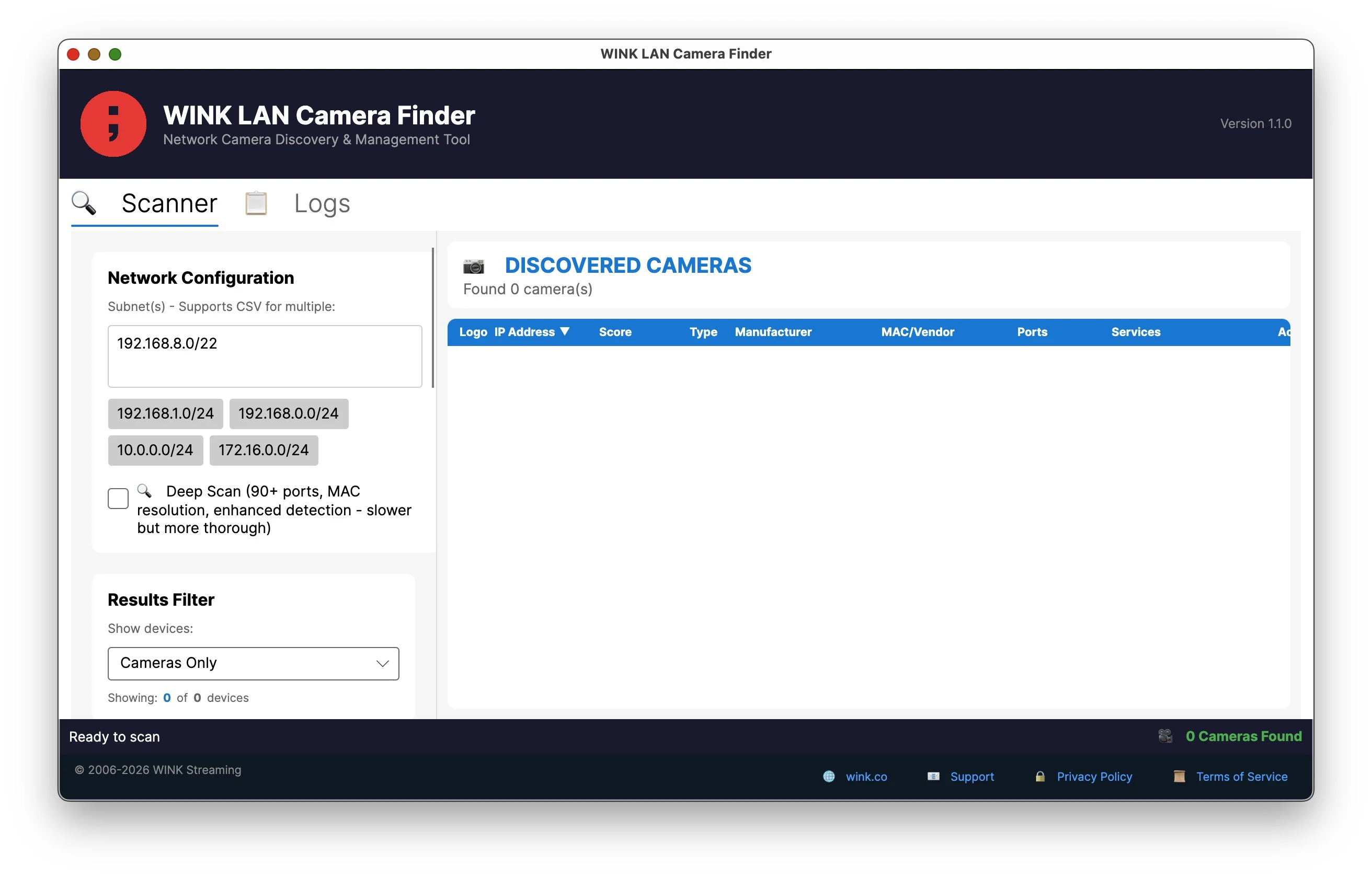
Task: Click the globe icon beside wink.co
Action: (x=829, y=777)
